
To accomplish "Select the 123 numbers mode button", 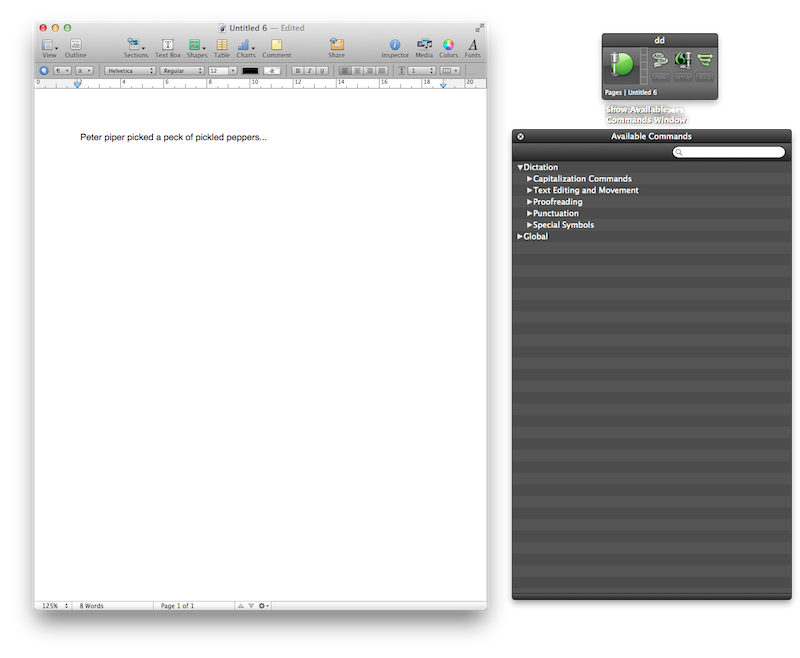I will click(x=705, y=77).
